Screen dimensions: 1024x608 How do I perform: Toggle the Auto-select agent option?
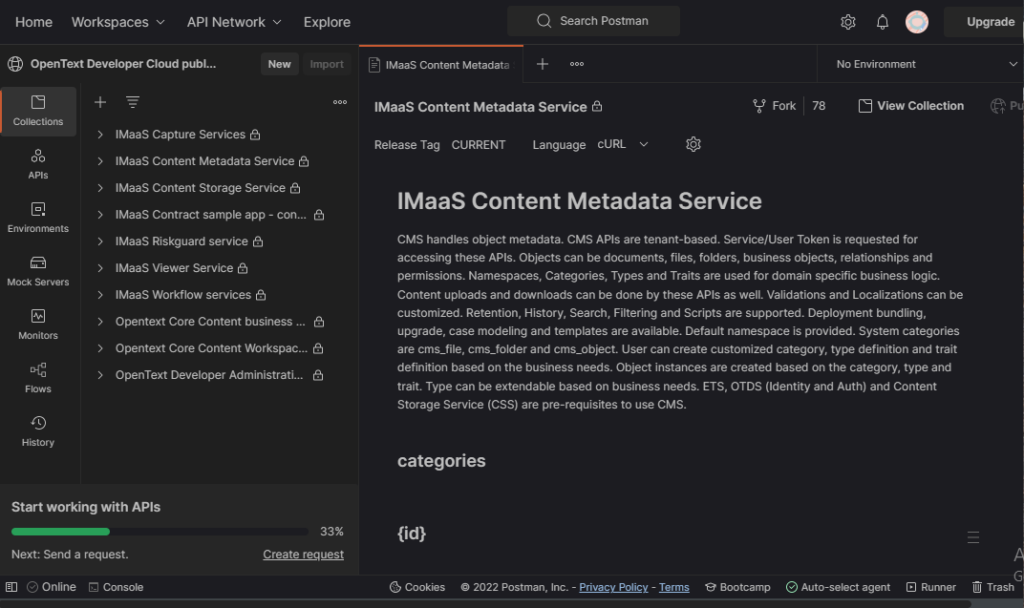(837, 587)
